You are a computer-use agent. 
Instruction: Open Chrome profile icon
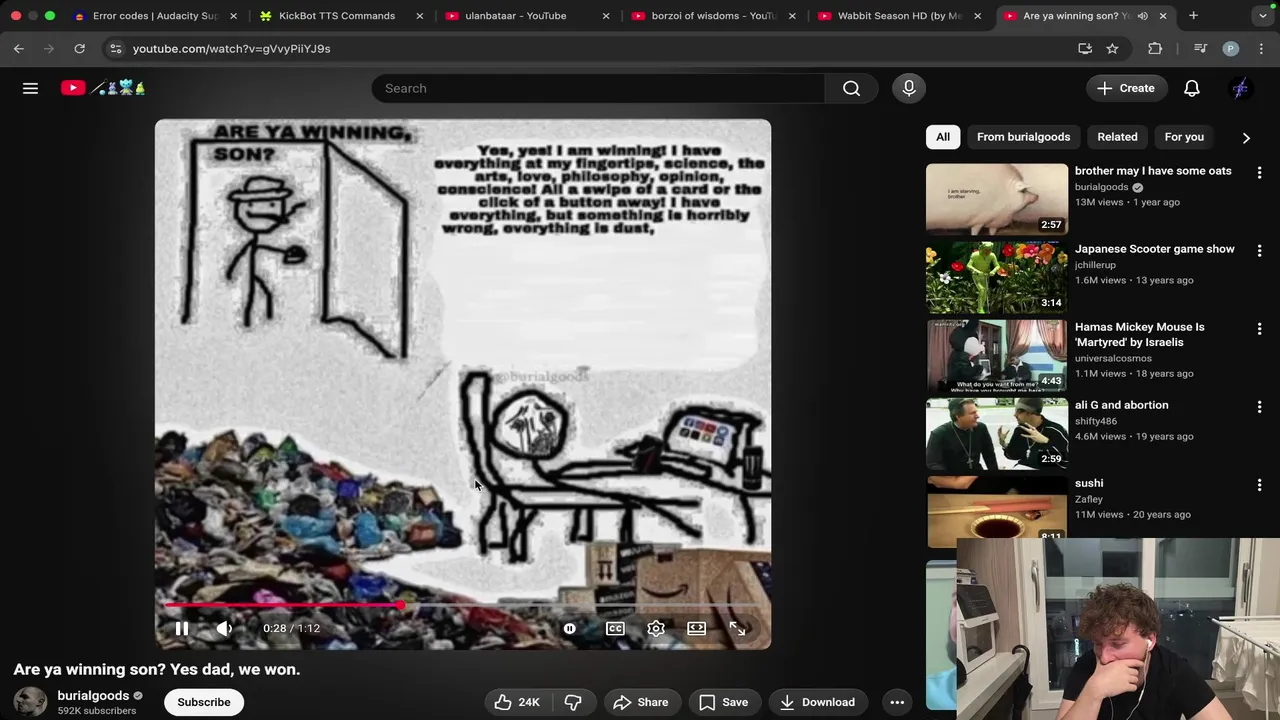[x=1231, y=48]
